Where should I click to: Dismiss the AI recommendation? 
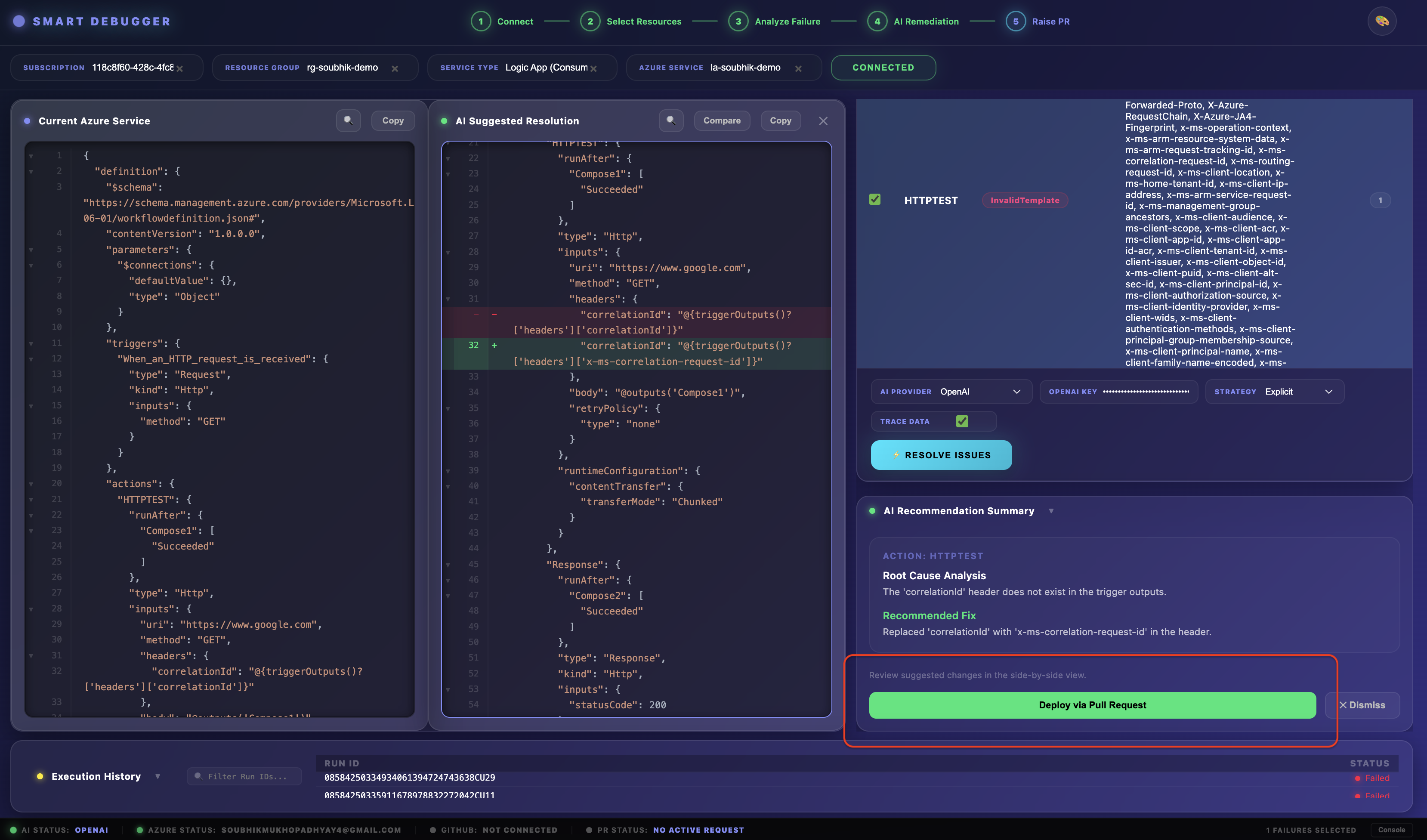[1362, 705]
